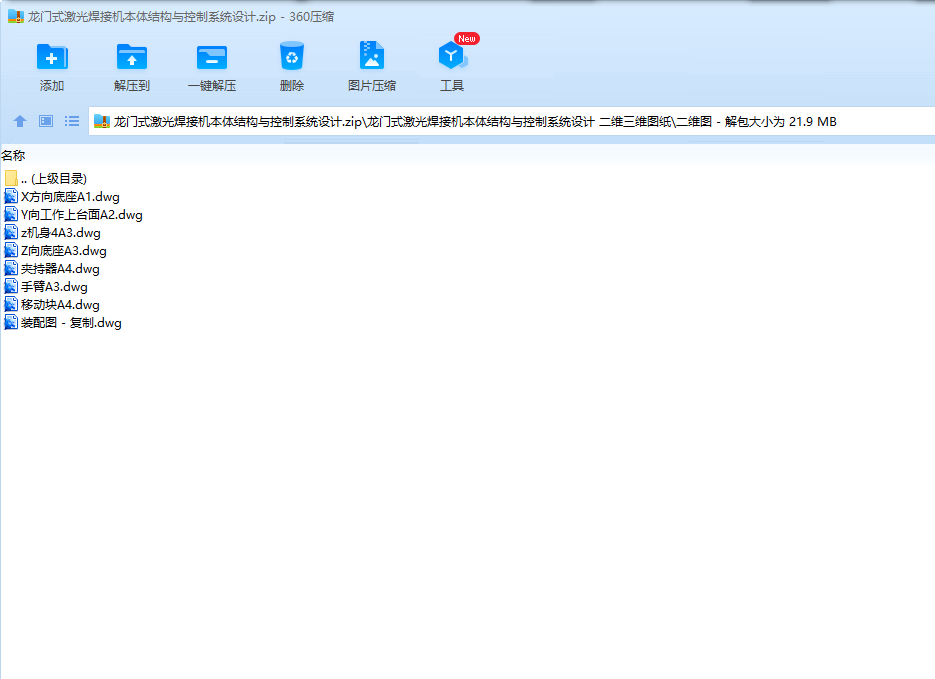Click the dwg icon of 手臂A3.dwg
Screen dimensions: 935x679
pyautogui.click(x=11, y=287)
